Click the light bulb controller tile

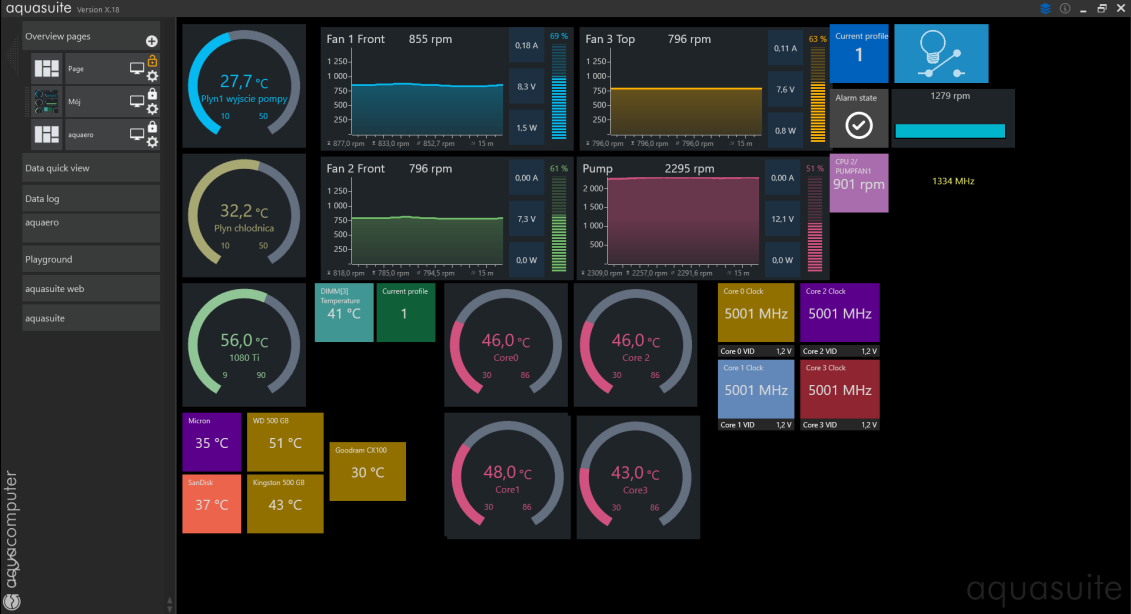point(941,53)
